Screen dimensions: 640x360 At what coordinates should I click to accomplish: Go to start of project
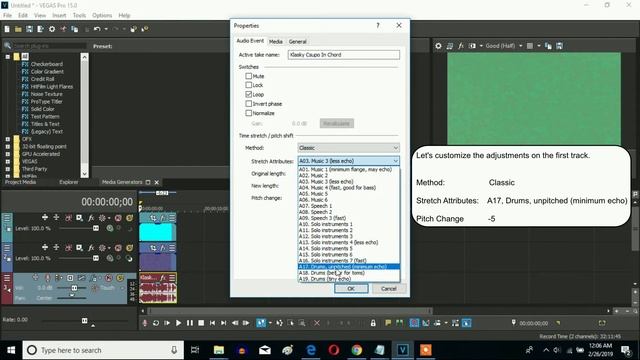point(212,323)
